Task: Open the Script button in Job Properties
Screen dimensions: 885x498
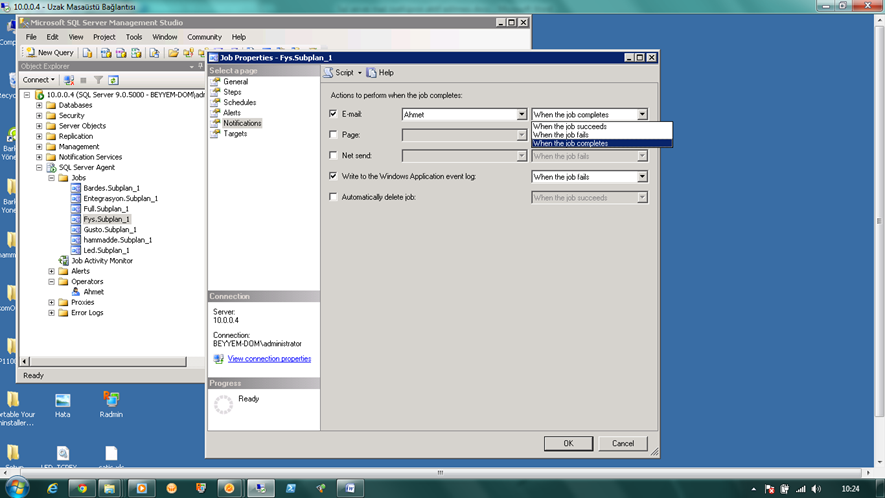Action: [339, 73]
